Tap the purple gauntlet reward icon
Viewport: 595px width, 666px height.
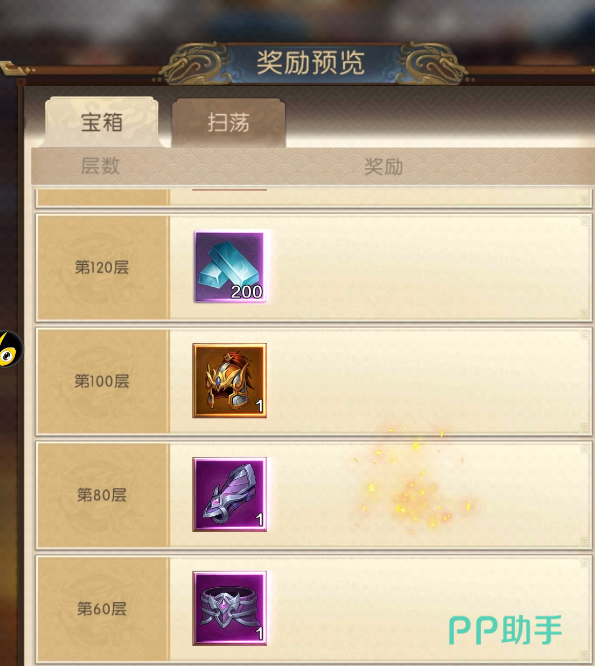click(x=230, y=494)
